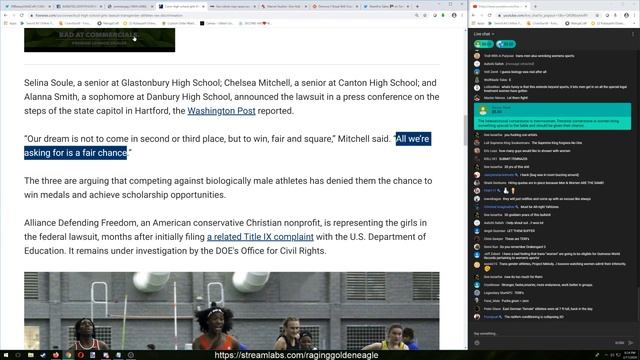The width and height of the screenshot is (640, 360).
Task: Open the YouTube window profile avatar
Action: coord(627,15)
